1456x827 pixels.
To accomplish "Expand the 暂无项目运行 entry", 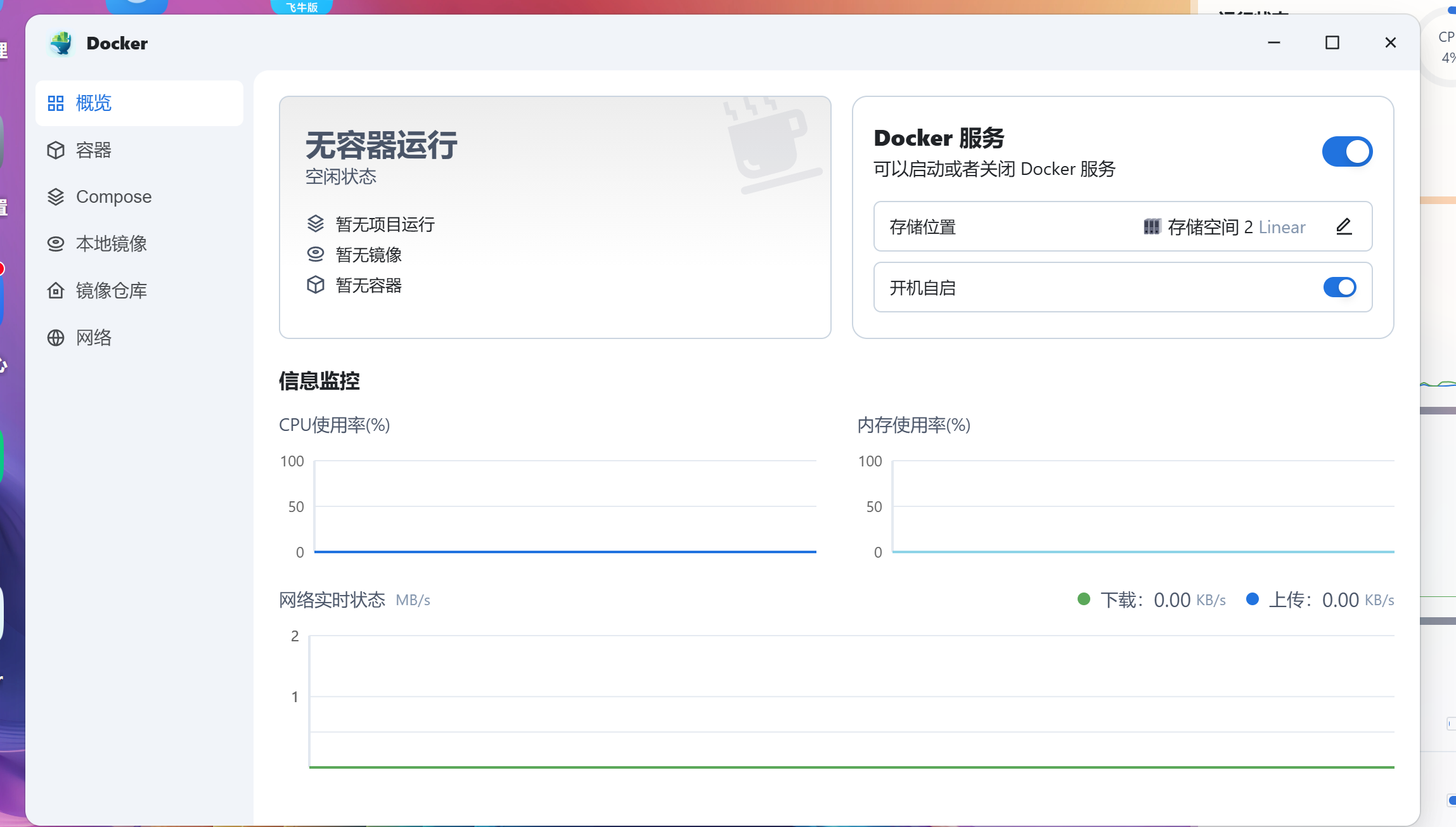I will [384, 224].
